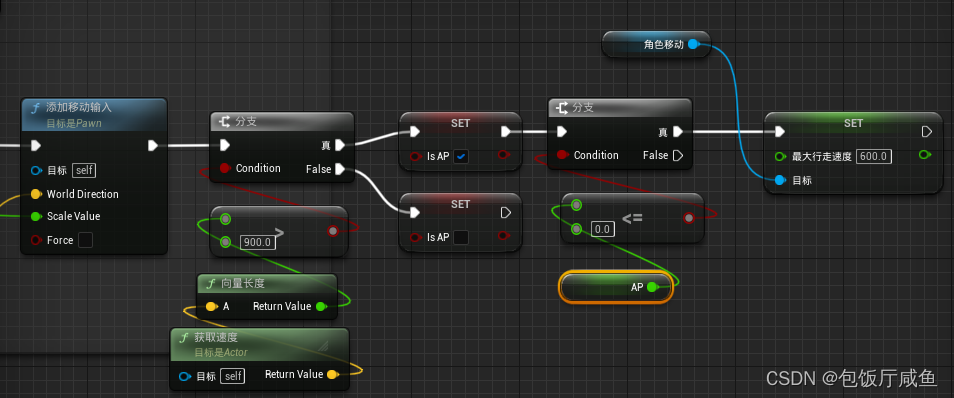Select the 添加移动输入 node title
Viewport: 954px width, 398px height.
coord(79,108)
